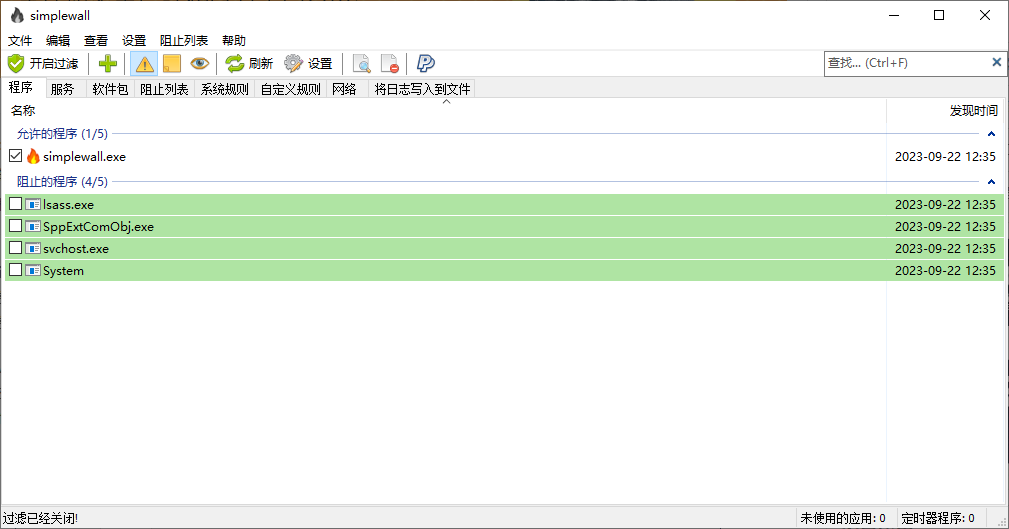The width and height of the screenshot is (1009, 529).
Task: Uncheck the simplewall.exe checkbox
Action: (15, 156)
